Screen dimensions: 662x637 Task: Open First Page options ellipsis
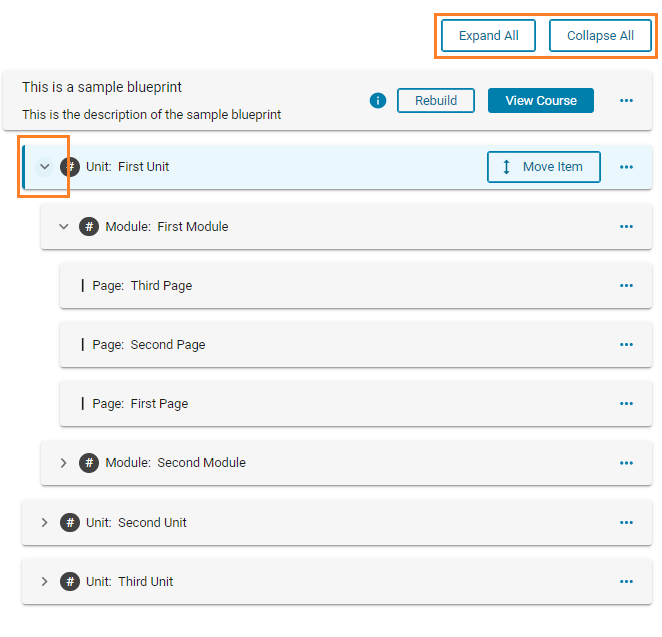tap(627, 404)
